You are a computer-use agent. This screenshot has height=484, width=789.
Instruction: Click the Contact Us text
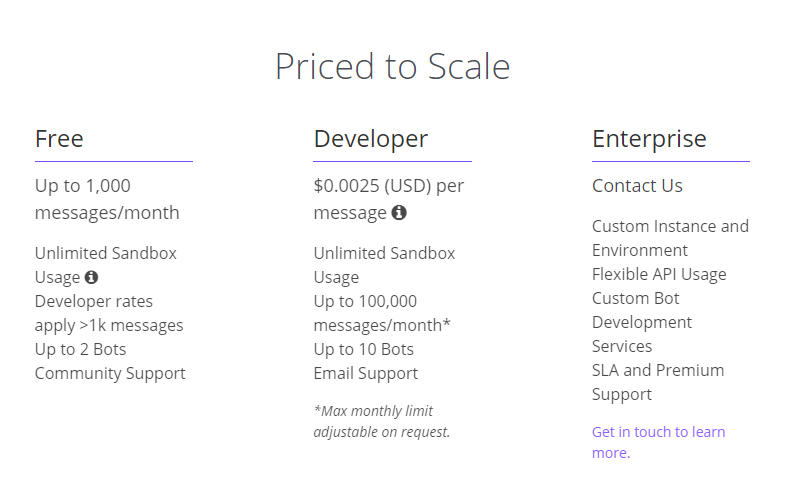coord(637,186)
